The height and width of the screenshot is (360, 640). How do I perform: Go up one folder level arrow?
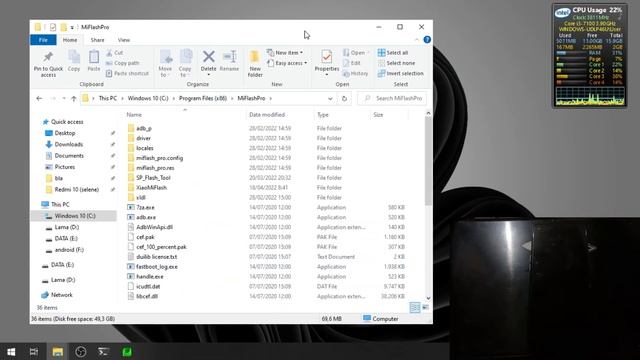tap(73, 98)
